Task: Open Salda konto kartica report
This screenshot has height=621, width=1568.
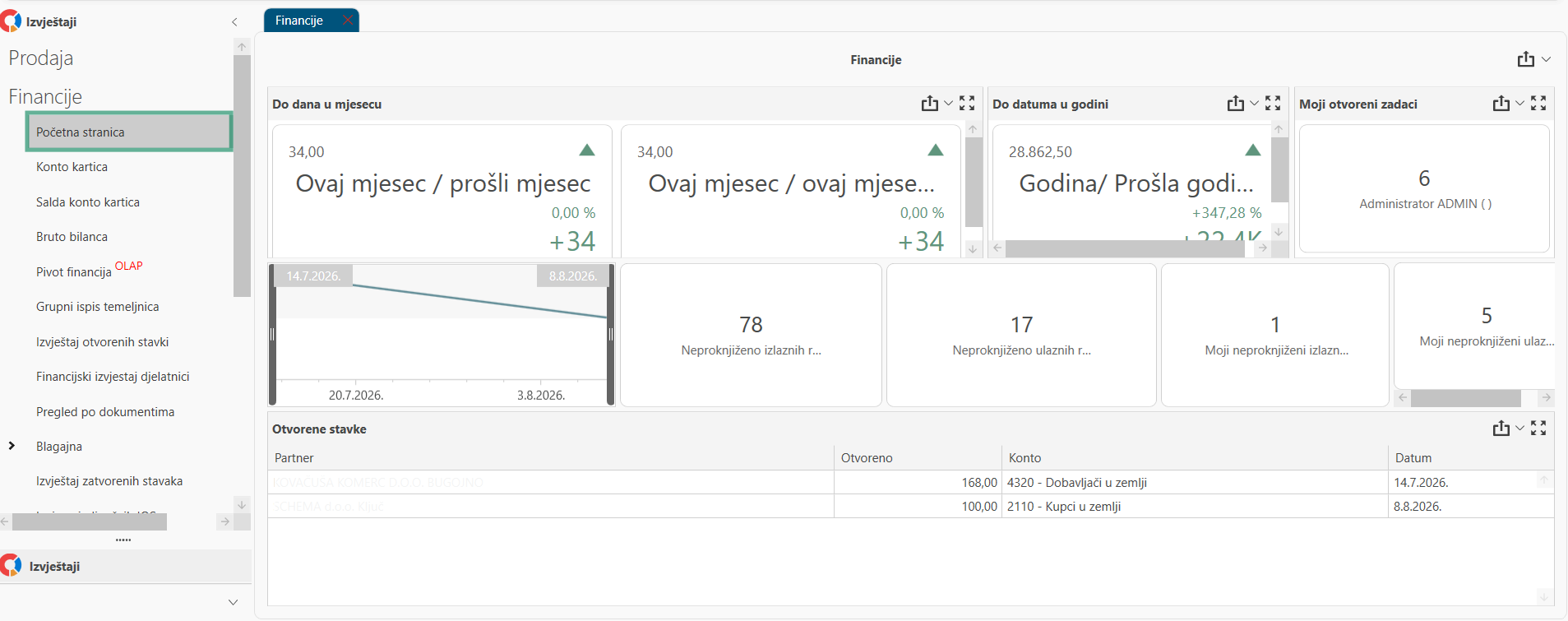Action: pyautogui.click(x=88, y=202)
